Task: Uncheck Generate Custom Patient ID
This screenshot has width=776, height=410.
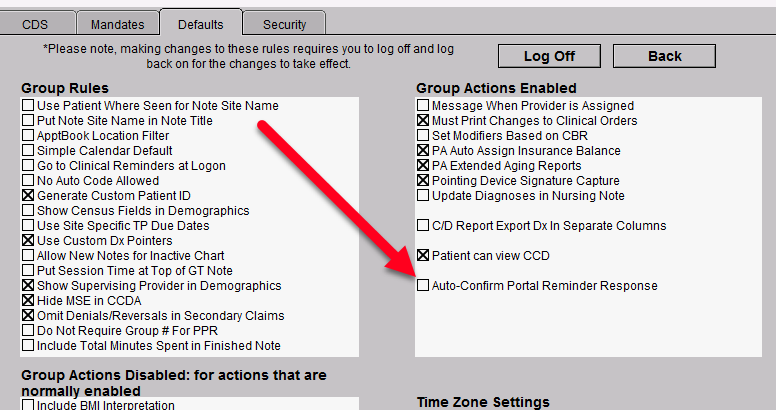Action: (x=29, y=196)
